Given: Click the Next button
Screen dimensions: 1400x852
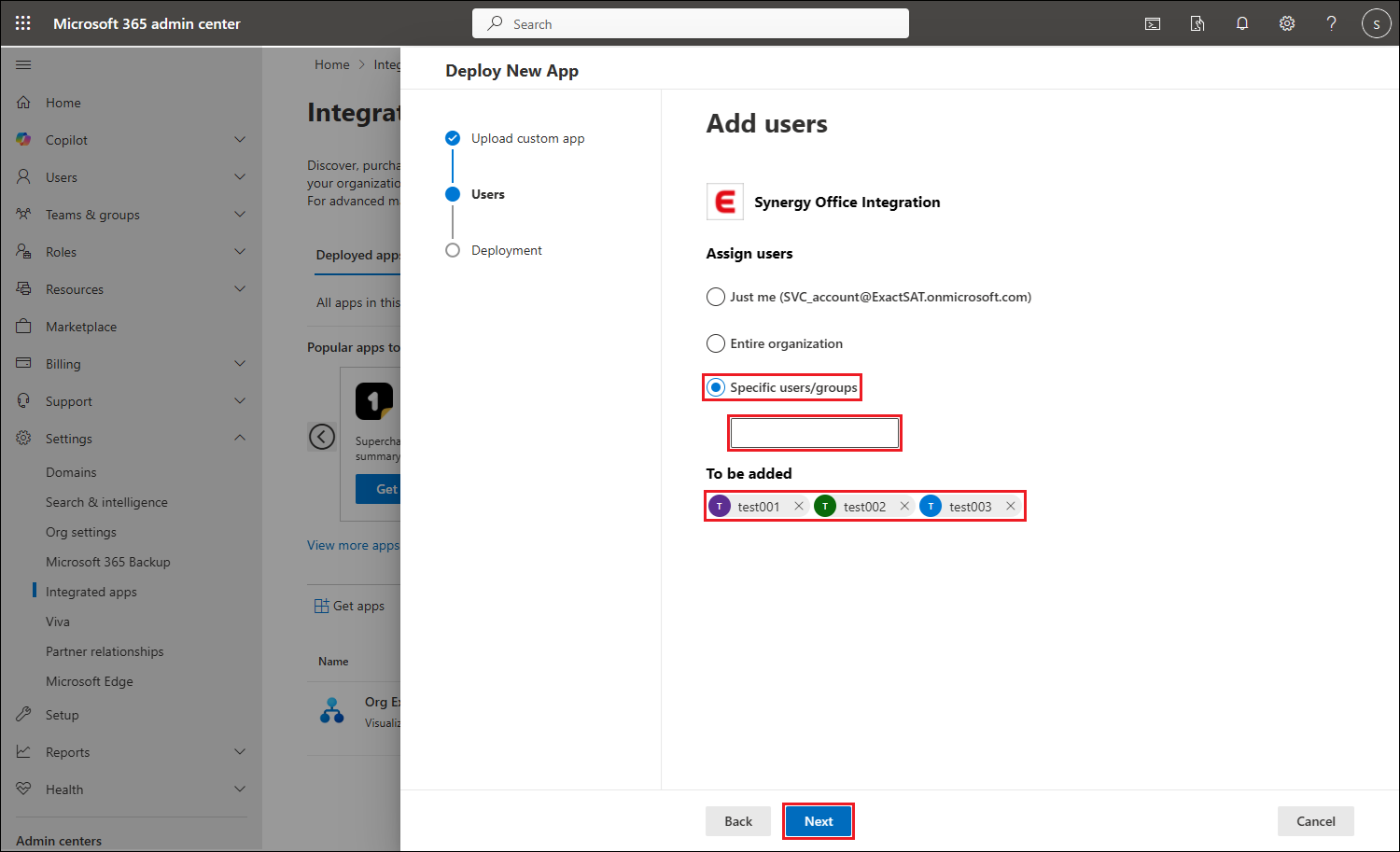Looking at the screenshot, I should [x=819, y=821].
